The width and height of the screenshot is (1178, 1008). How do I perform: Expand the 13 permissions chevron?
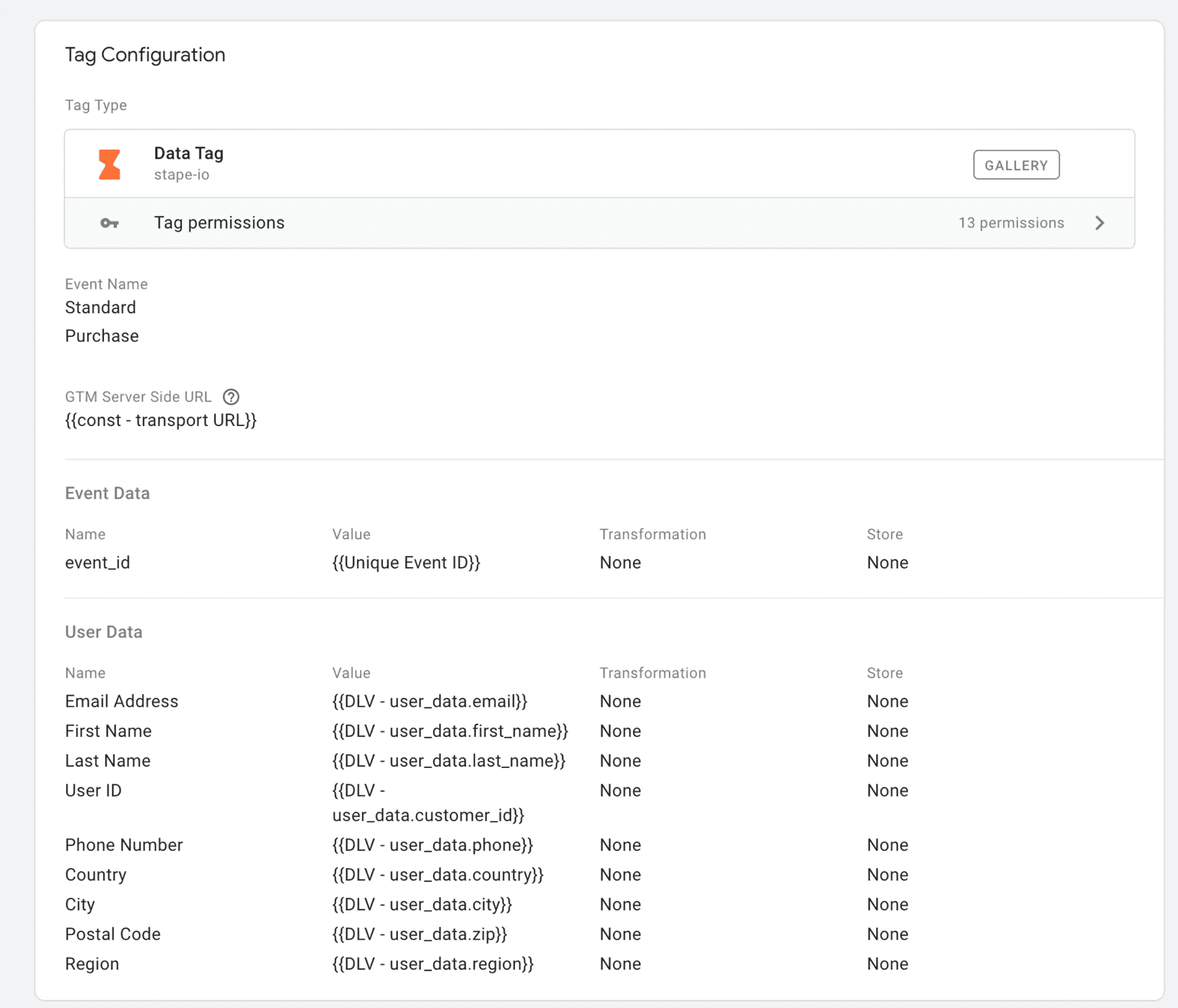pyautogui.click(x=1100, y=222)
